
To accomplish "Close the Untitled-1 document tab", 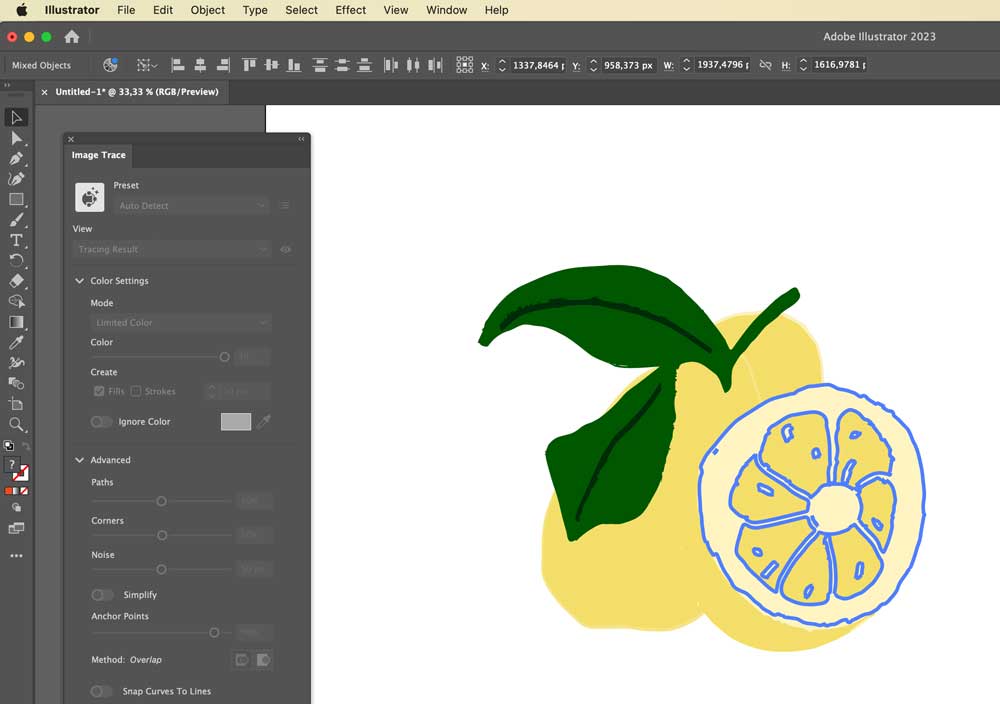I will (45, 92).
